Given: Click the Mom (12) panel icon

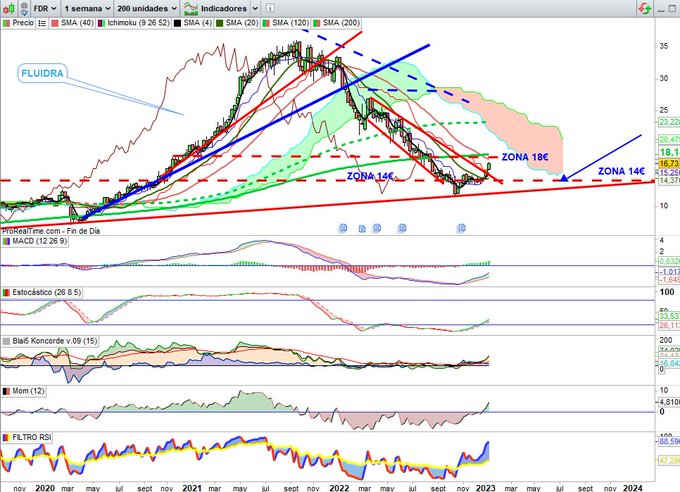Looking at the screenshot, I should [6, 391].
